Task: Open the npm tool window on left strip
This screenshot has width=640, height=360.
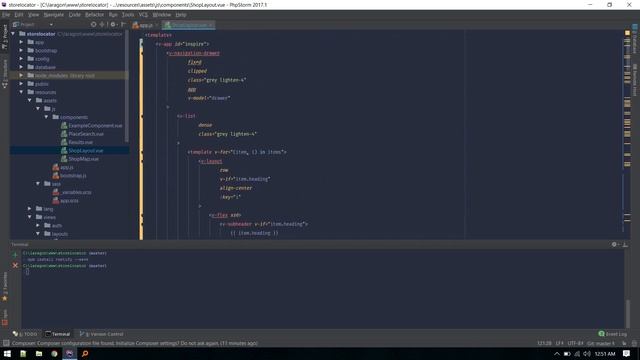Action: pyautogui.click(x=5, y=318)
